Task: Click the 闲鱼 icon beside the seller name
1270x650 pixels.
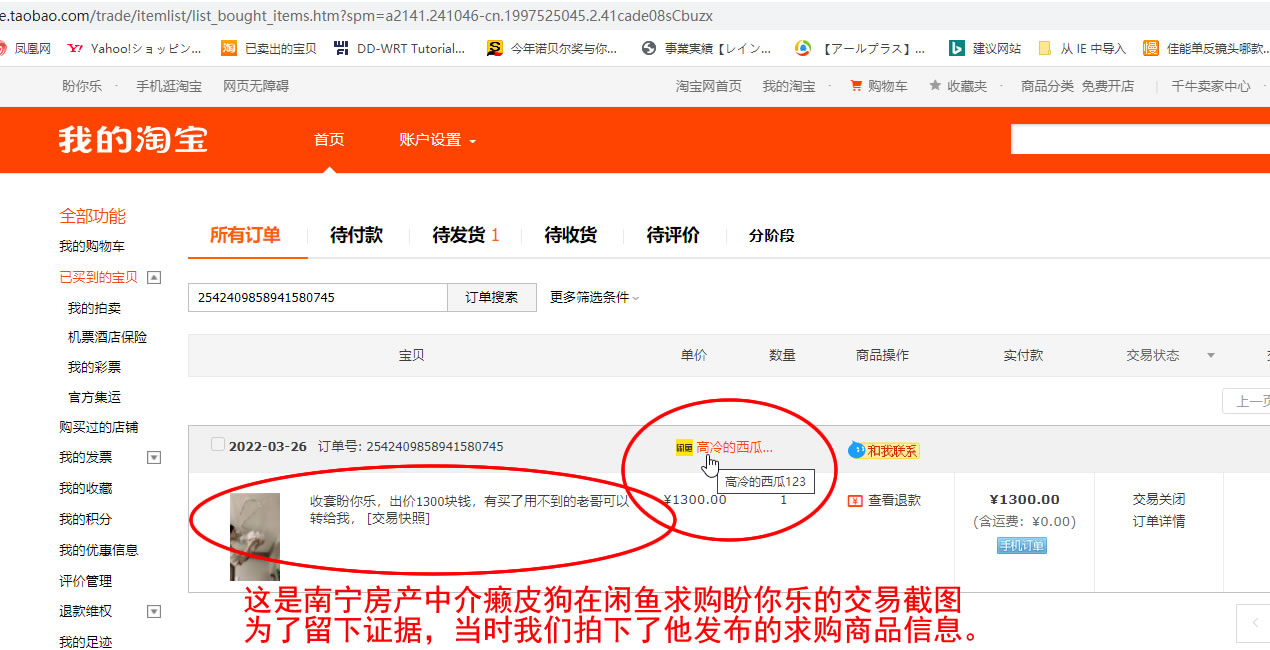Action: coord(684,448)
